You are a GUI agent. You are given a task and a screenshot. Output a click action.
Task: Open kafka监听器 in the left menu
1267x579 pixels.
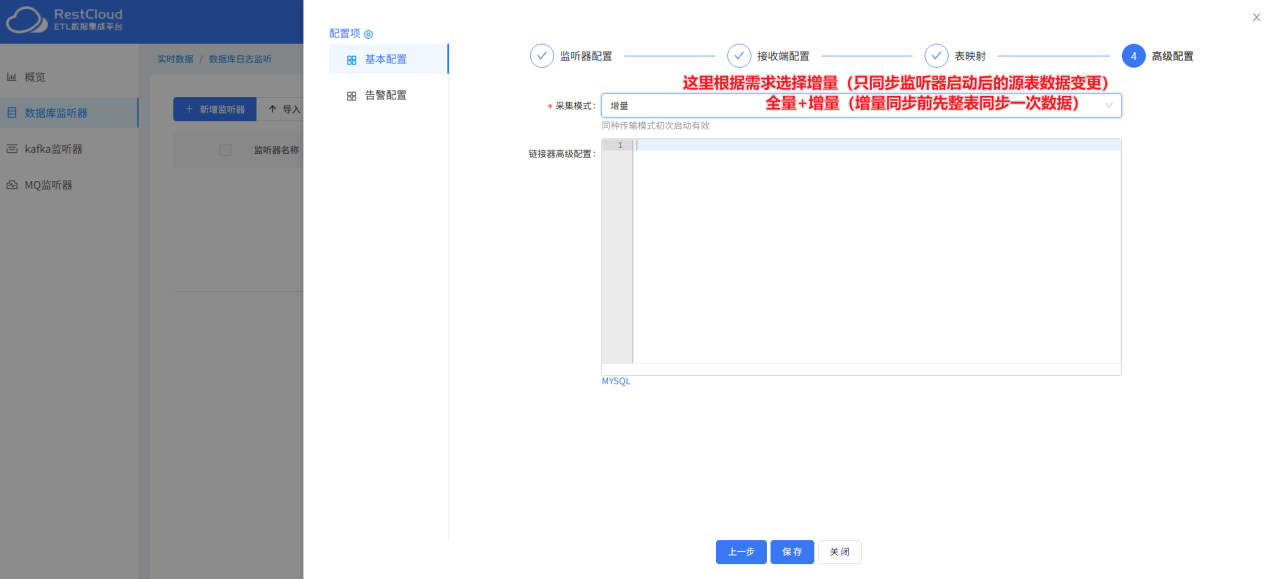[69, 149]
